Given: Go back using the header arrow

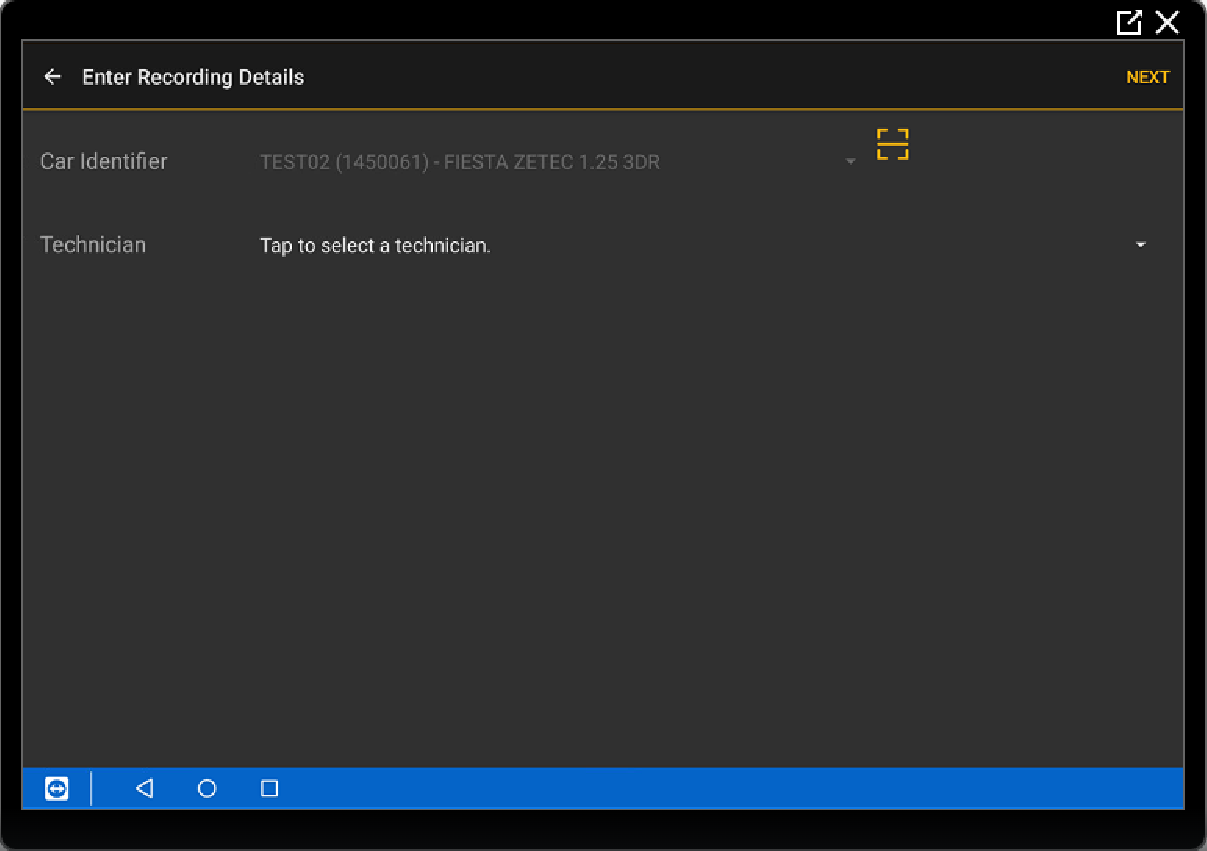Looking at the screenshot, I should (x=53, y=77).
